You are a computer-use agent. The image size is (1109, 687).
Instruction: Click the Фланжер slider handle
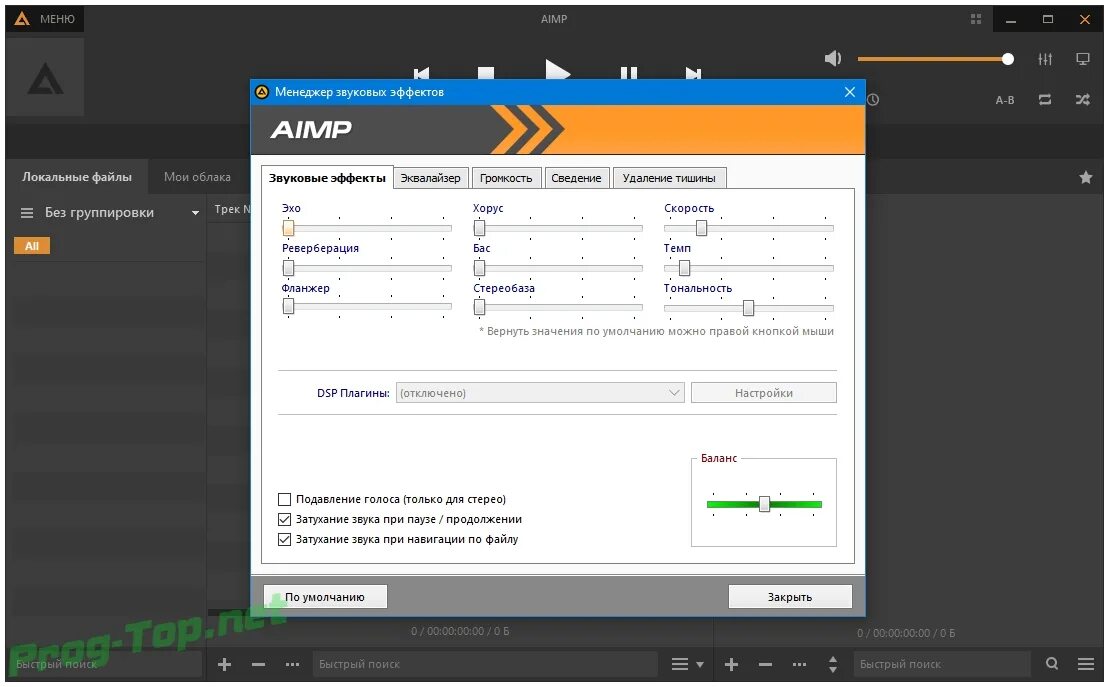point(289,306)
